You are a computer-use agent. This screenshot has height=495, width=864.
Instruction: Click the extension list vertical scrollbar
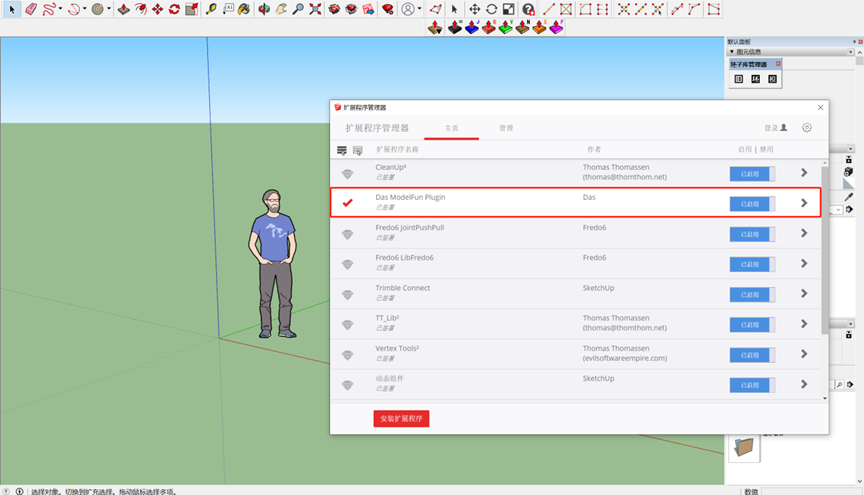(824, 251)
